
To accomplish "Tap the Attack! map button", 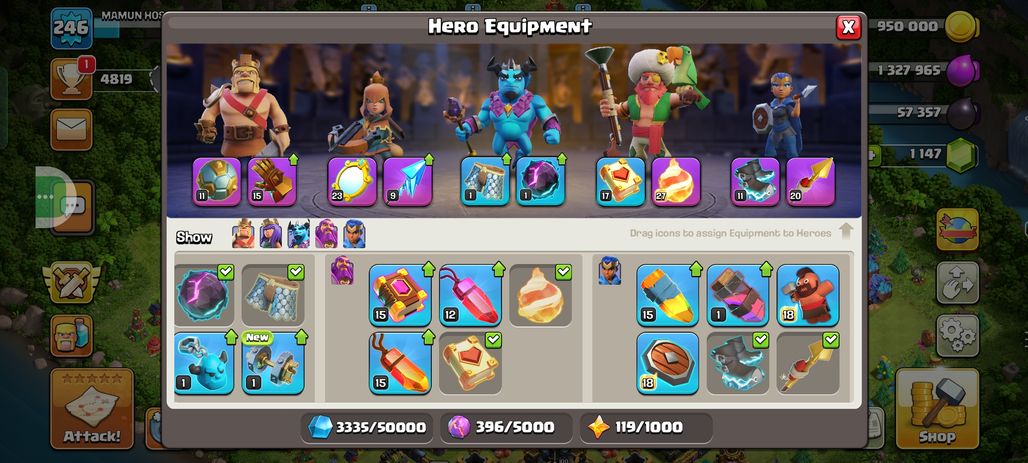I will click(92, 409).
